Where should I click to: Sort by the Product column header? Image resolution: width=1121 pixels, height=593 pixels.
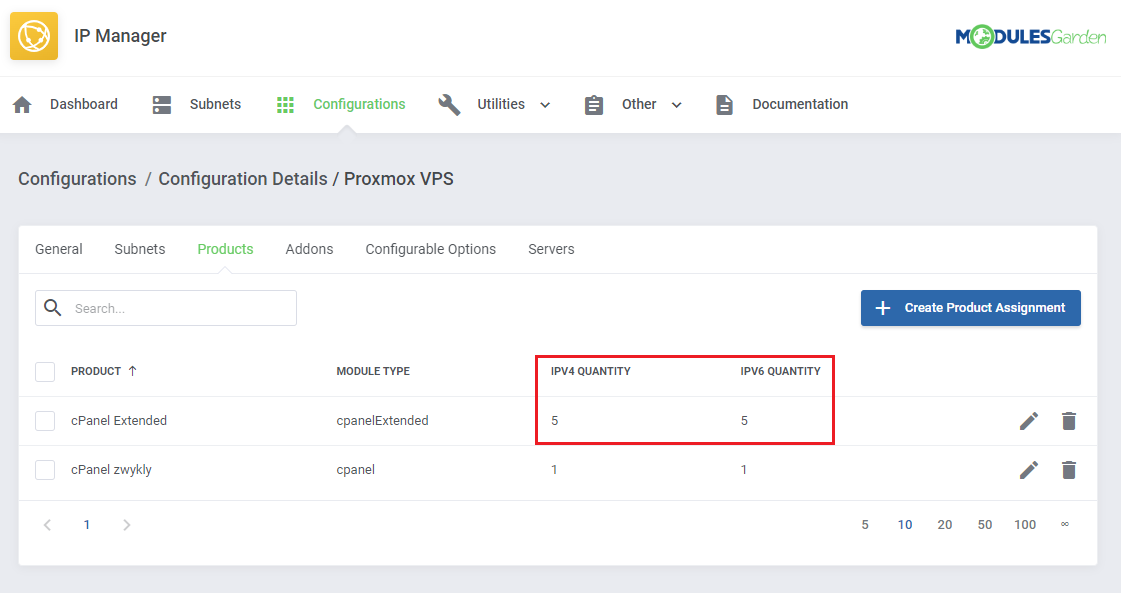point(96,371)
